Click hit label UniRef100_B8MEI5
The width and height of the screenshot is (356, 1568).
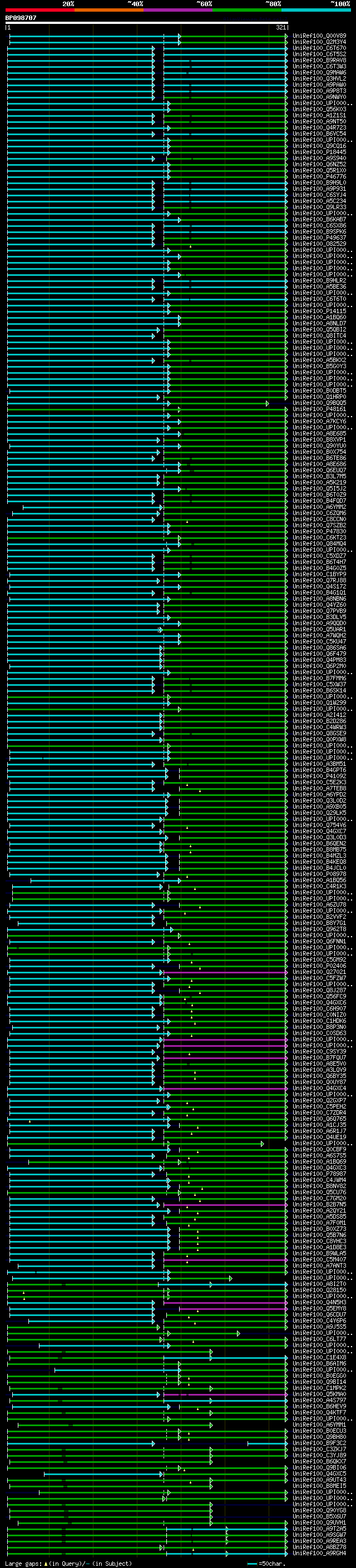coord(319,1486)
